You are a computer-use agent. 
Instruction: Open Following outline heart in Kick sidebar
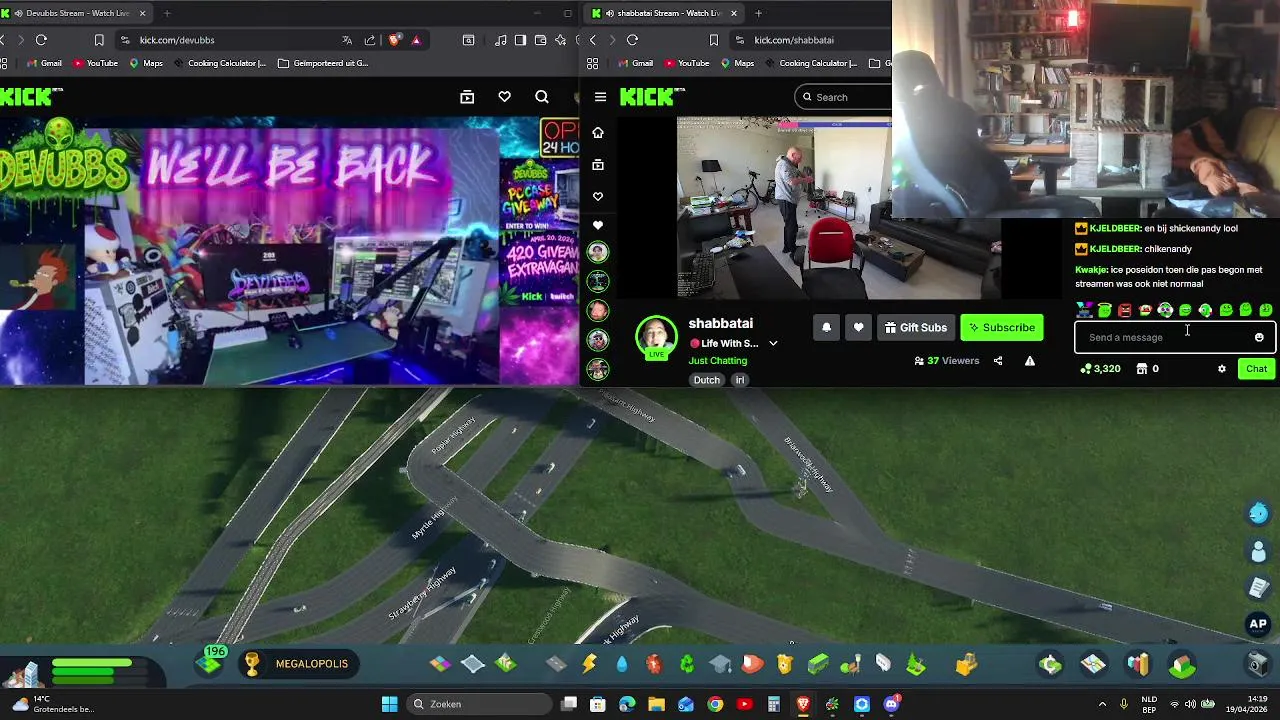pos(598,196)
